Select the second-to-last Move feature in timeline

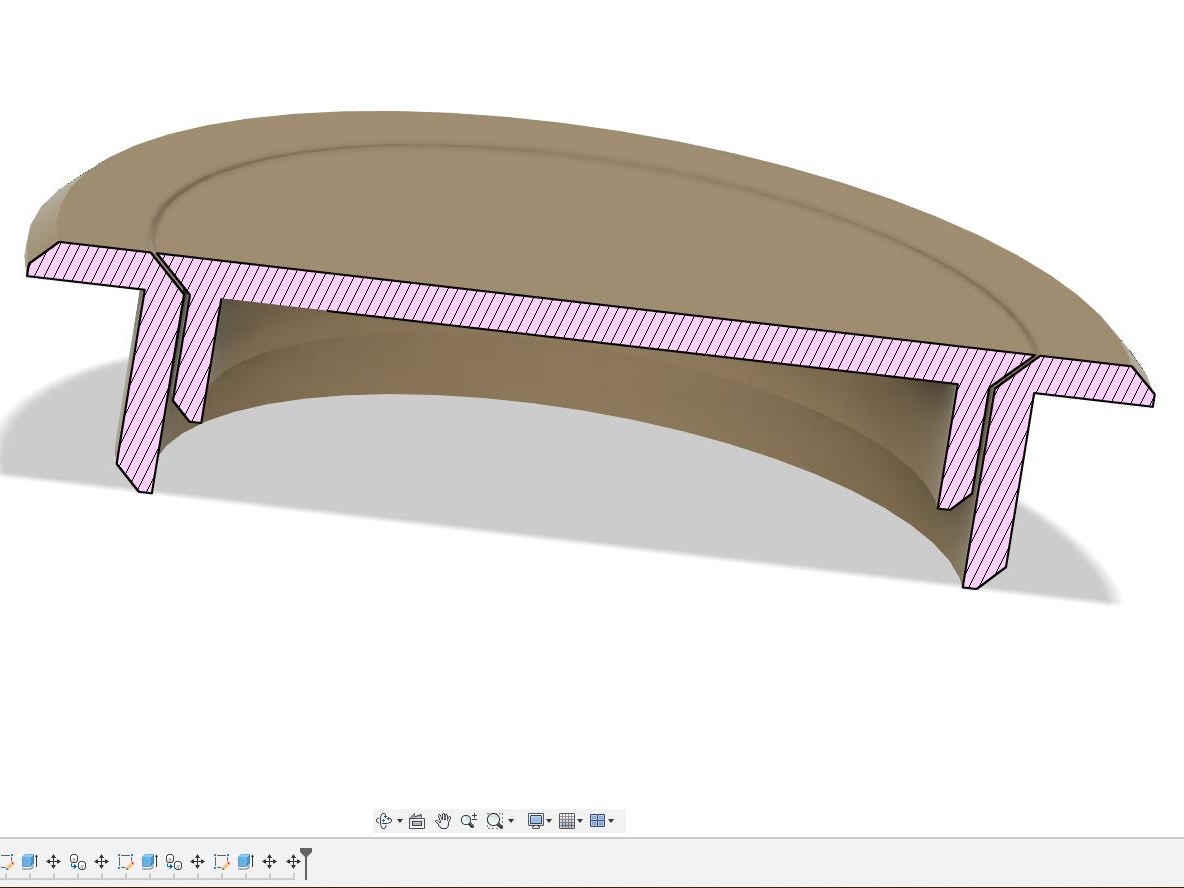click(x=270, y=862)
